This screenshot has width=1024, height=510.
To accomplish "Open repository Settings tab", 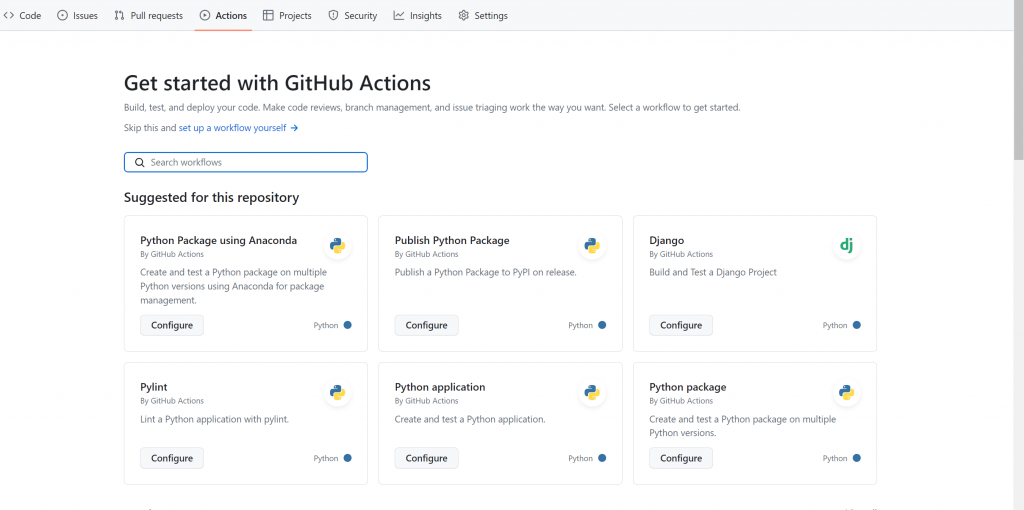I will pyautogui.click(x=483, y=16).
